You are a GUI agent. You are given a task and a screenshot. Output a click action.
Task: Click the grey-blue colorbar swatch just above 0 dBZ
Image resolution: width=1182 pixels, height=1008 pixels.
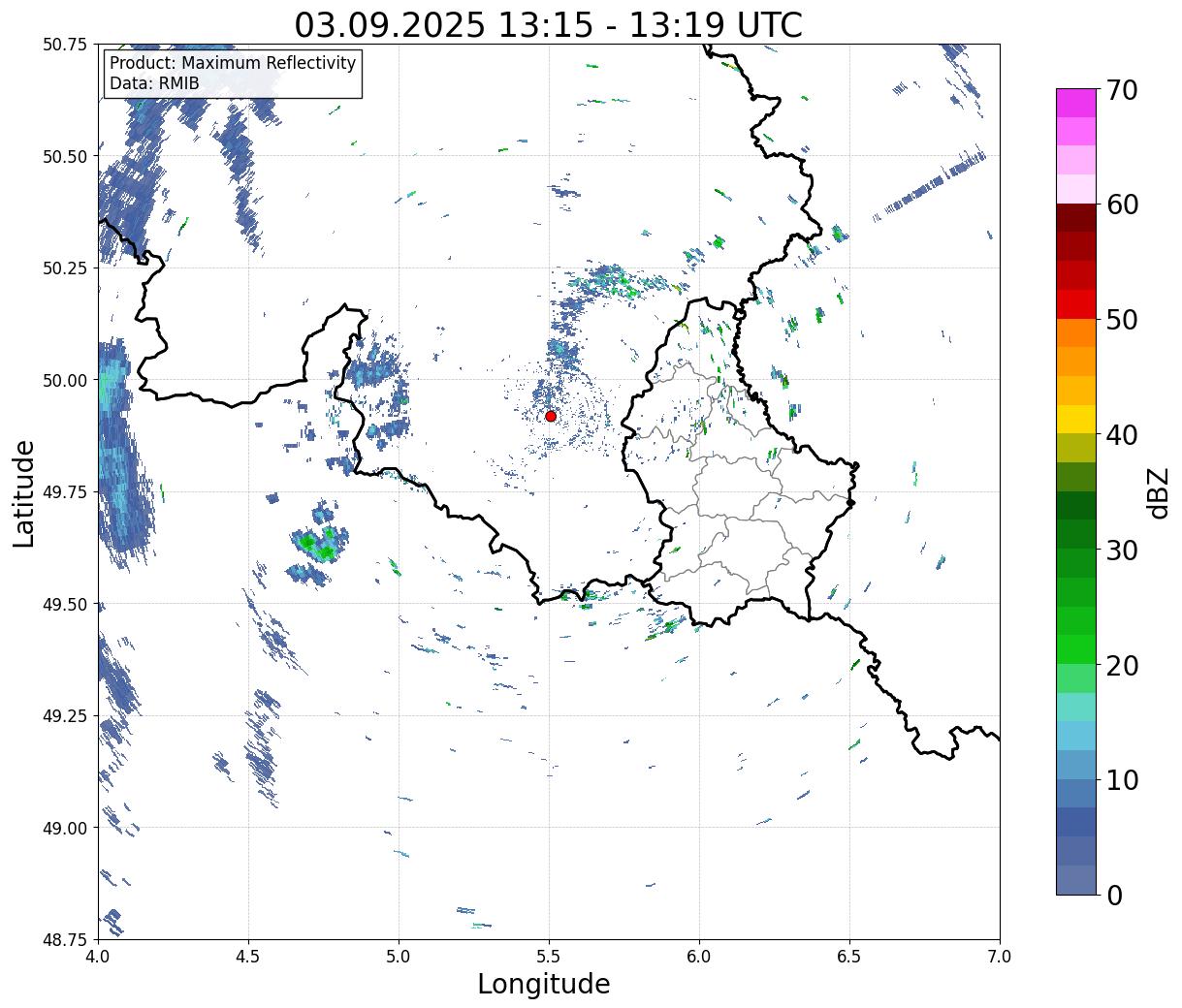[x=1076, y=879]
